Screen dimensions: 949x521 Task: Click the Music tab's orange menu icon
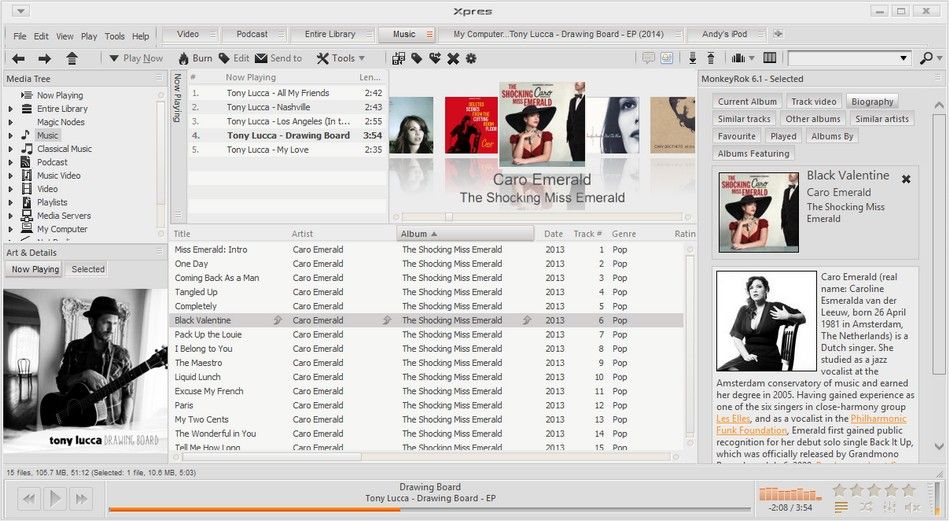tap(430, 34)
